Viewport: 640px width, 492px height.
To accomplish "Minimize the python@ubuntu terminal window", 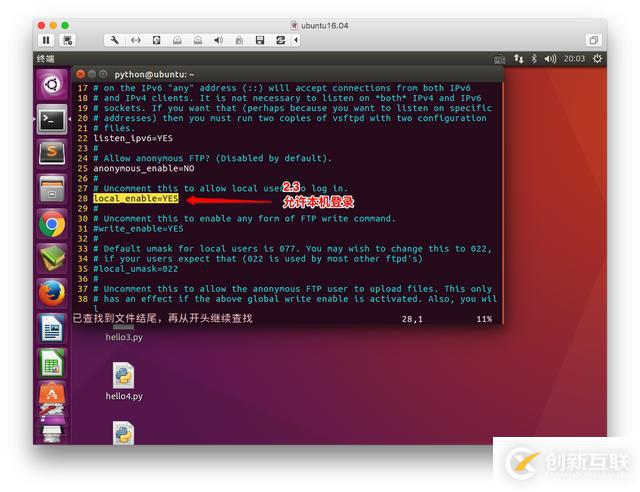I will (92, 74).
